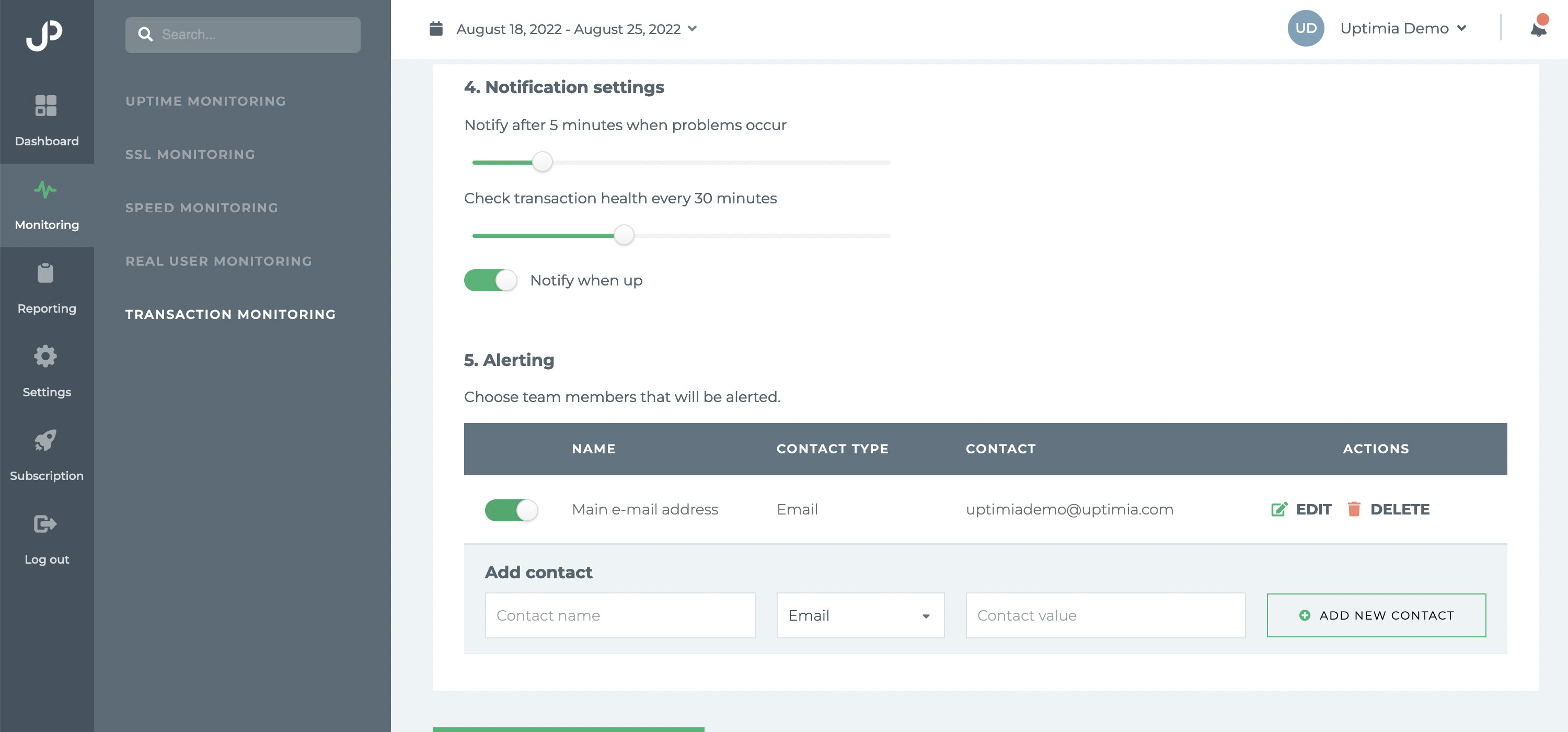Click the calendar icon beside date range
This screenshot has width=1568, height=732.
click(x=436, y=29)
